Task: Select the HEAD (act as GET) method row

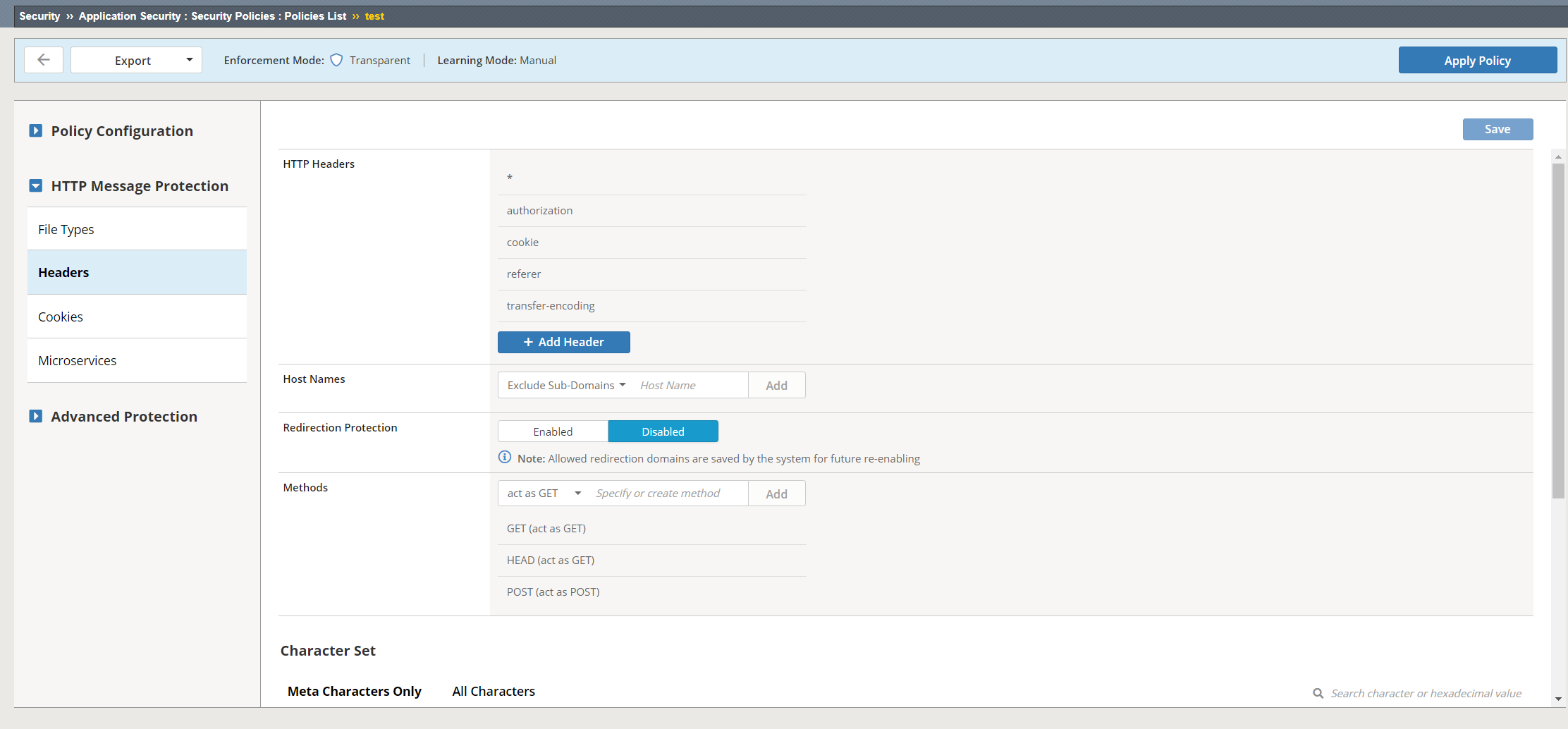Action: pos(652,560)
